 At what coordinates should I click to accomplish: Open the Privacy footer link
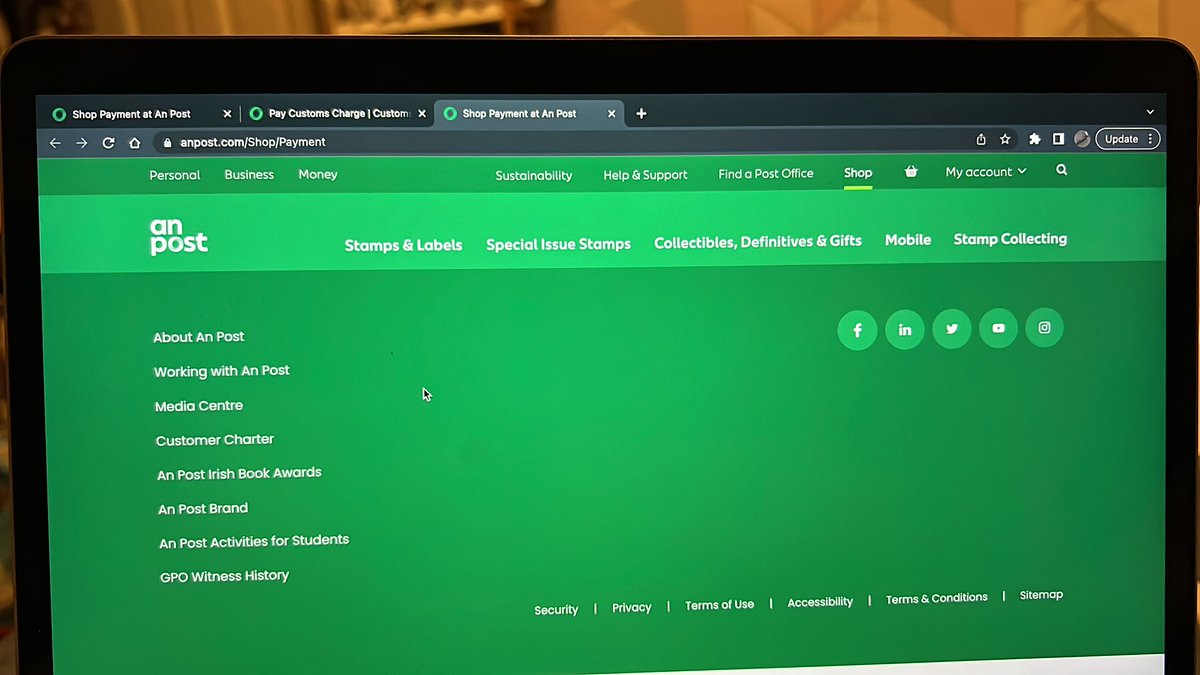click(632, 608)
